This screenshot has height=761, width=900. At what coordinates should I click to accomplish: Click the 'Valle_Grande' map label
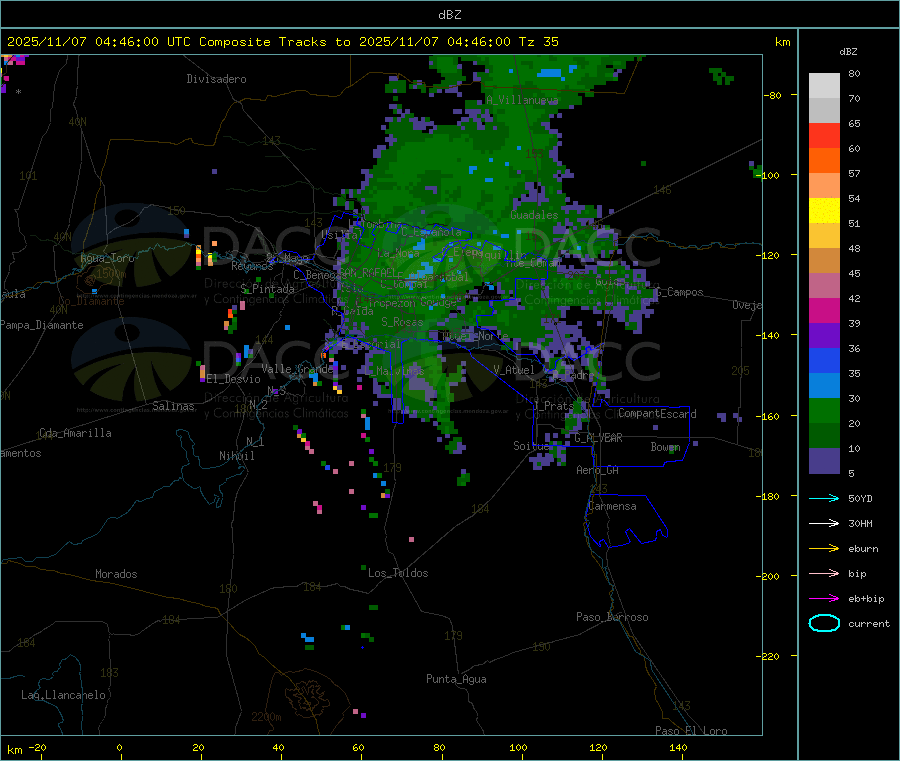click(297, 369)
